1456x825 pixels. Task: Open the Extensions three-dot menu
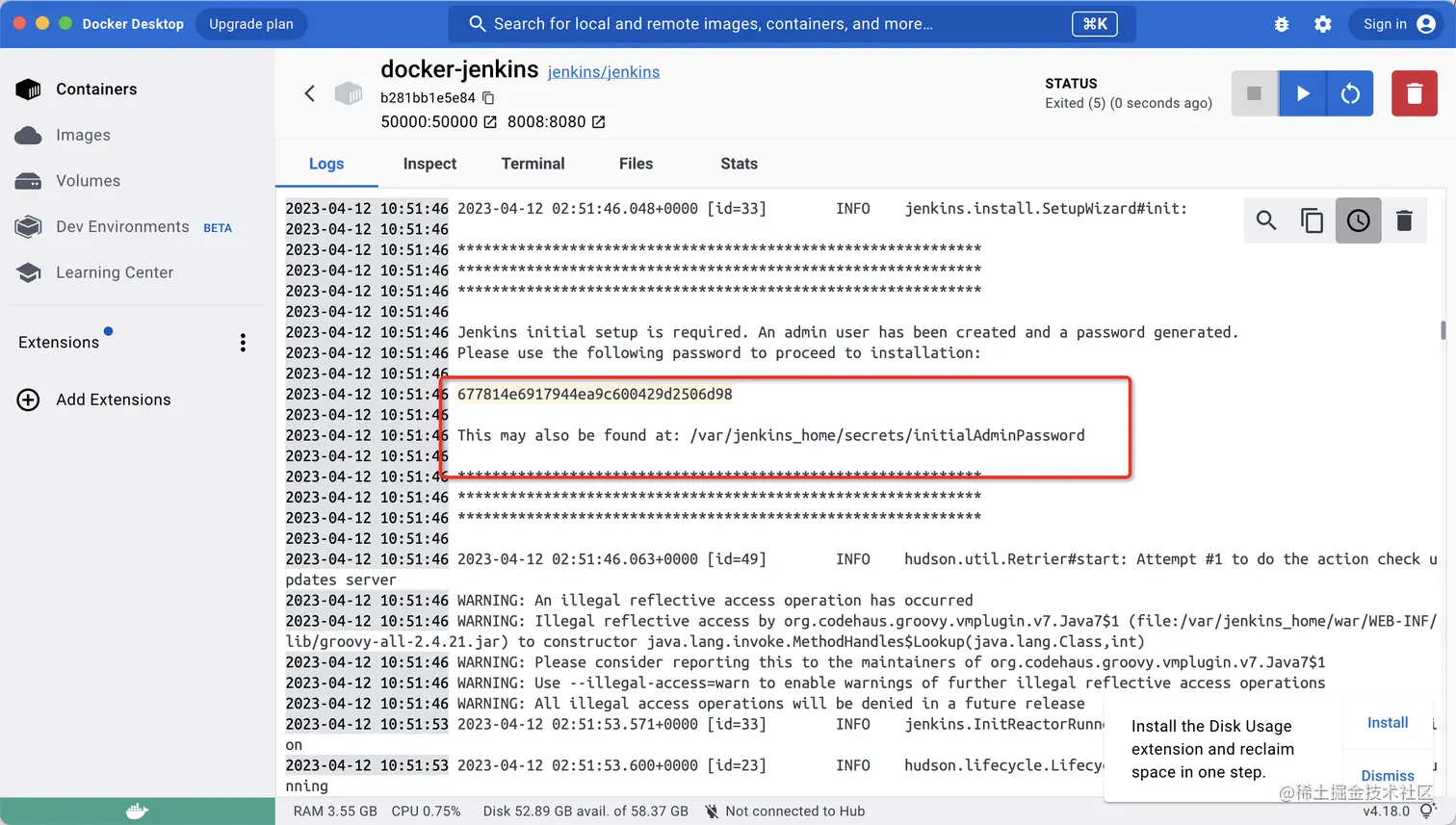243,343
